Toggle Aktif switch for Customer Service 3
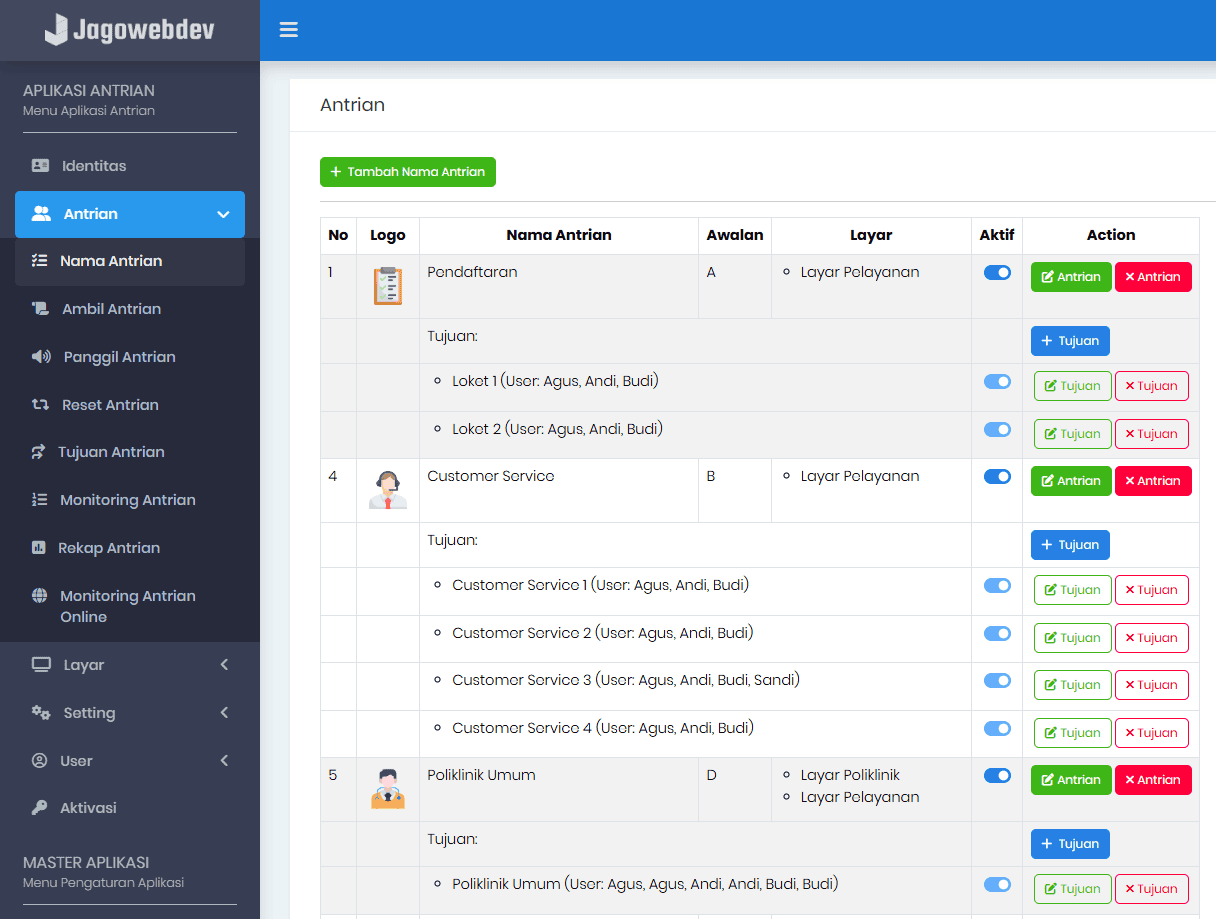 pyautogui.click(x=997, y=681)
